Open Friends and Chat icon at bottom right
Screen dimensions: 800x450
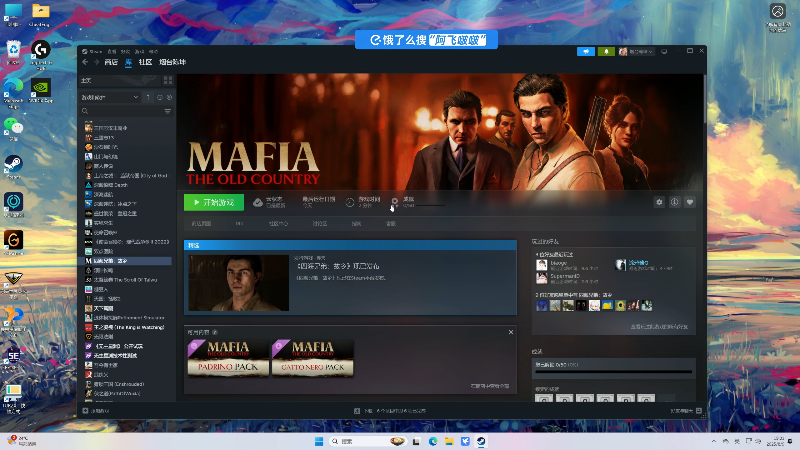coord(699,411)
